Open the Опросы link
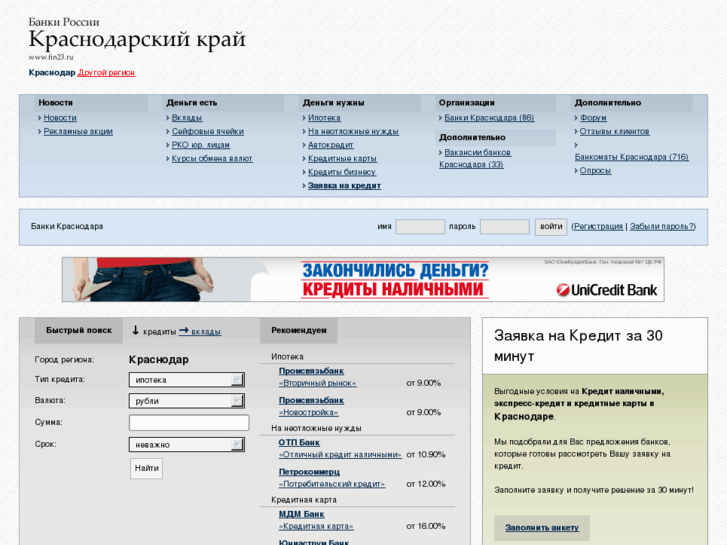Viewport: 727px width, 545px height. (x=595, y=170)
